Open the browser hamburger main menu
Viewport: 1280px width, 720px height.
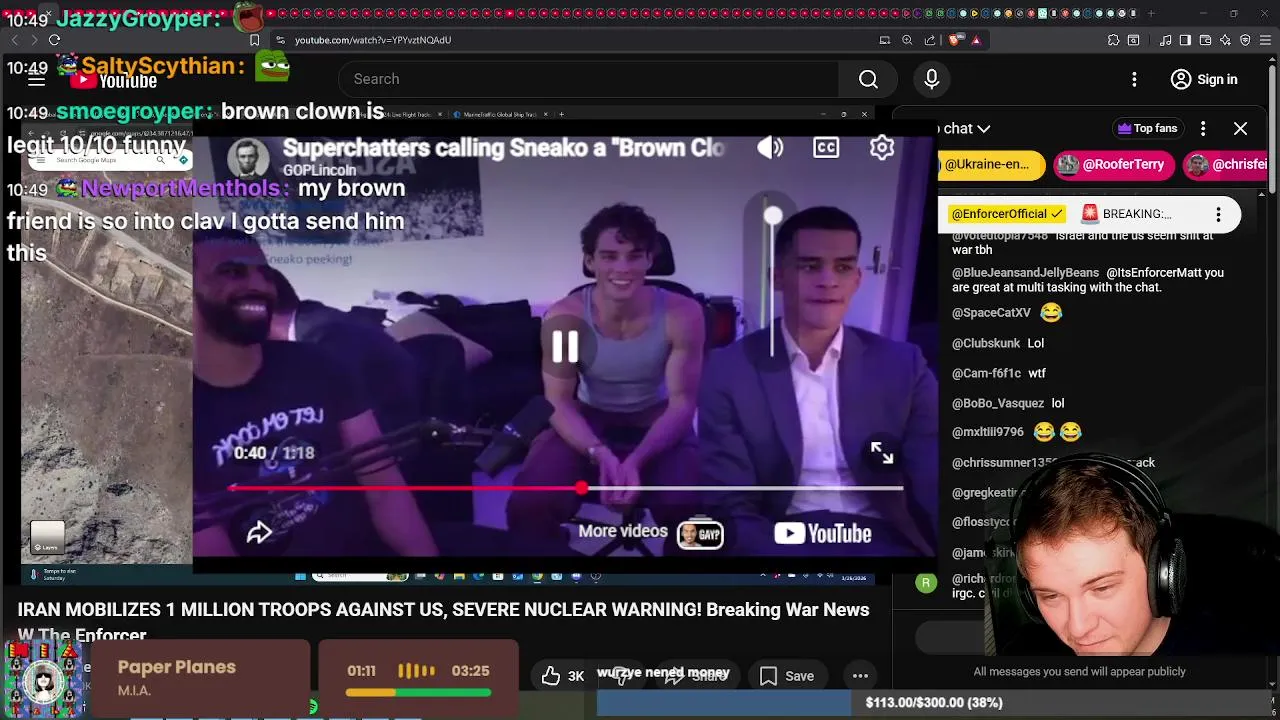[x=1265, y=40]
